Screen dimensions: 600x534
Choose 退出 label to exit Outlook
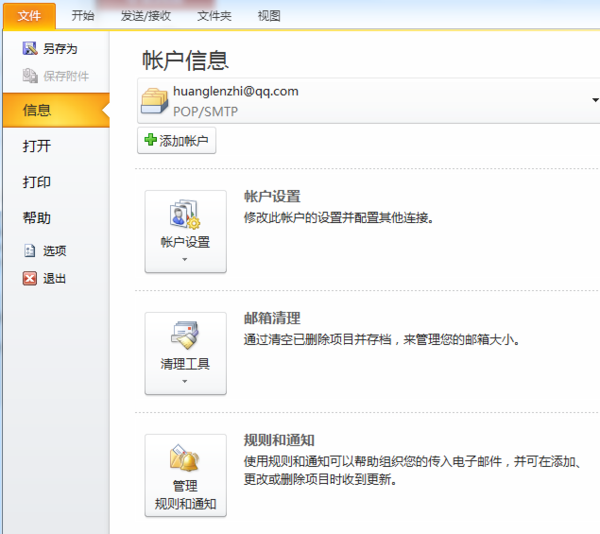coord(54,278)
